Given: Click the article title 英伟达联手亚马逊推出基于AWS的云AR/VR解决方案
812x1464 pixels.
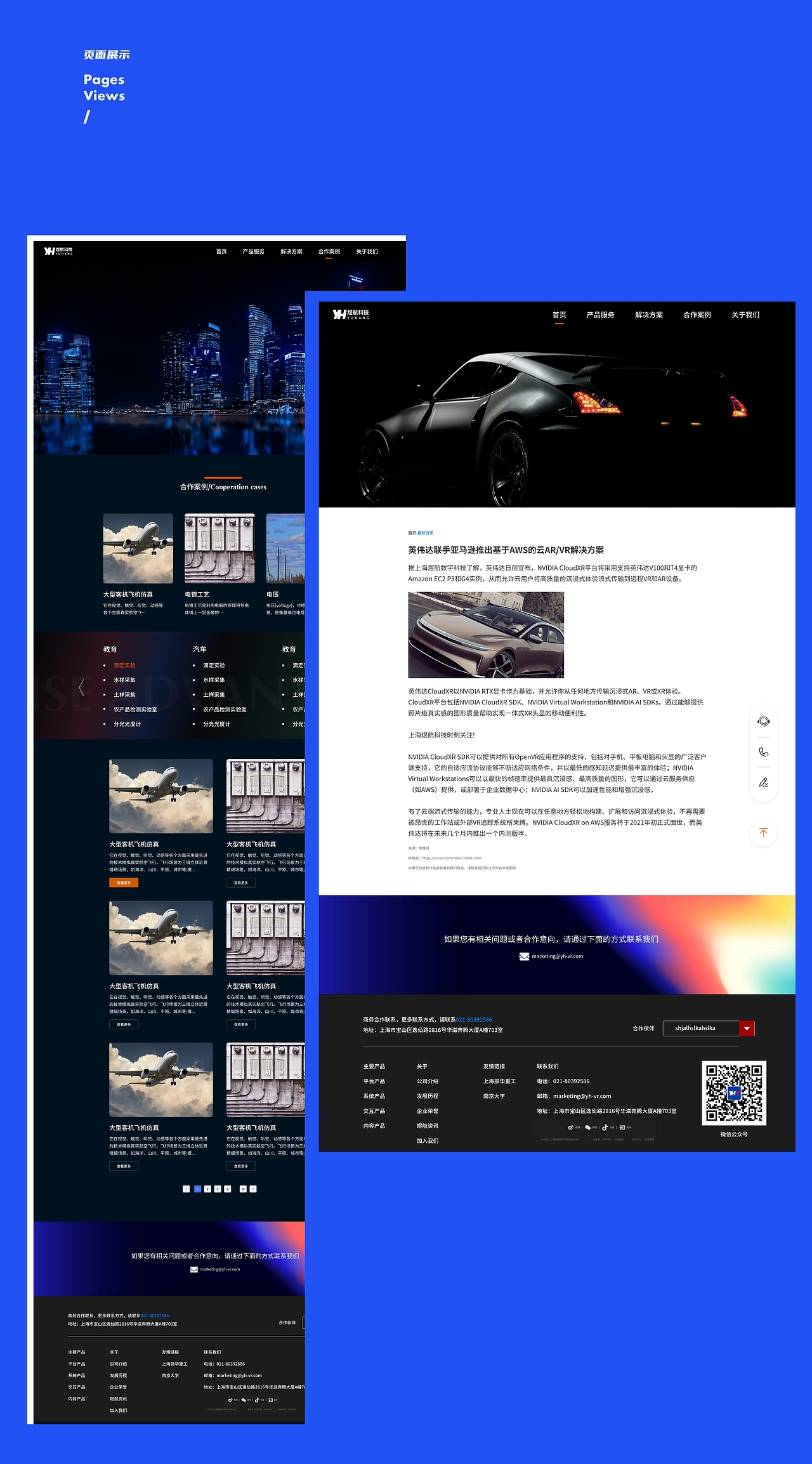Looking at the screenshot, I should tap(506, 550).
